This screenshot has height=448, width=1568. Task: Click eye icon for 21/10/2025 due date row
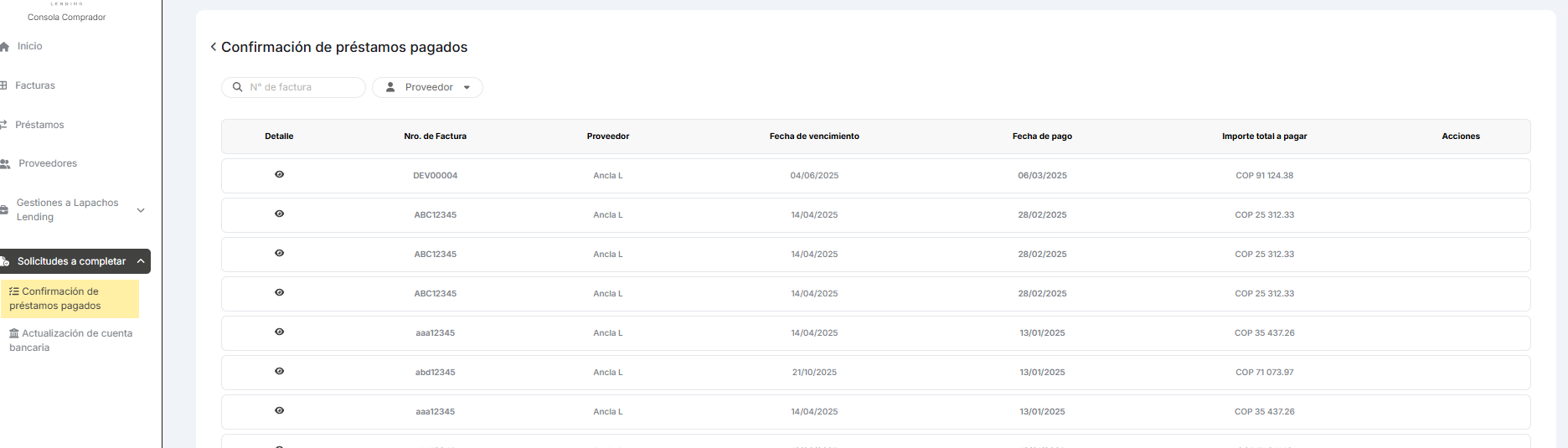click(x=280, y=371)
